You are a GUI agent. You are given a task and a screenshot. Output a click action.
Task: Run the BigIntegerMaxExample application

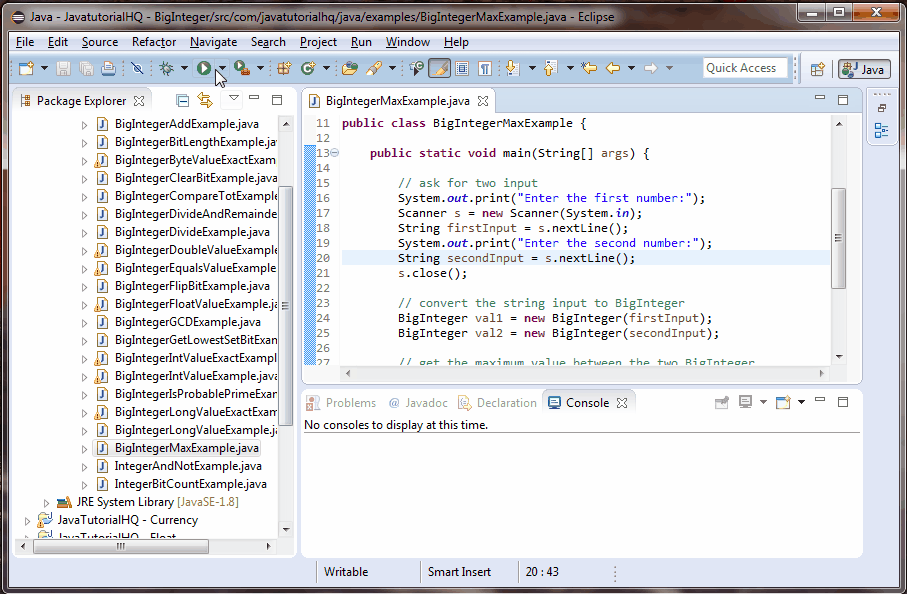pos(203,68)
